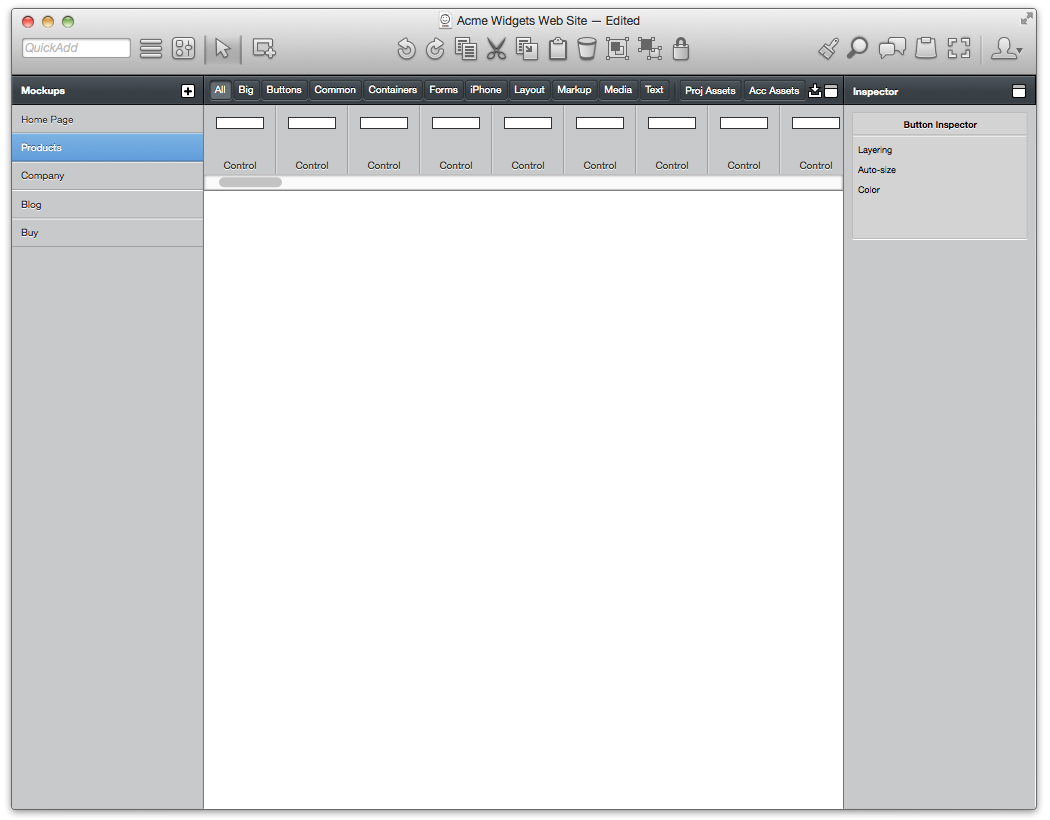Click the Delete trash can icon

[x=587, y=48]
